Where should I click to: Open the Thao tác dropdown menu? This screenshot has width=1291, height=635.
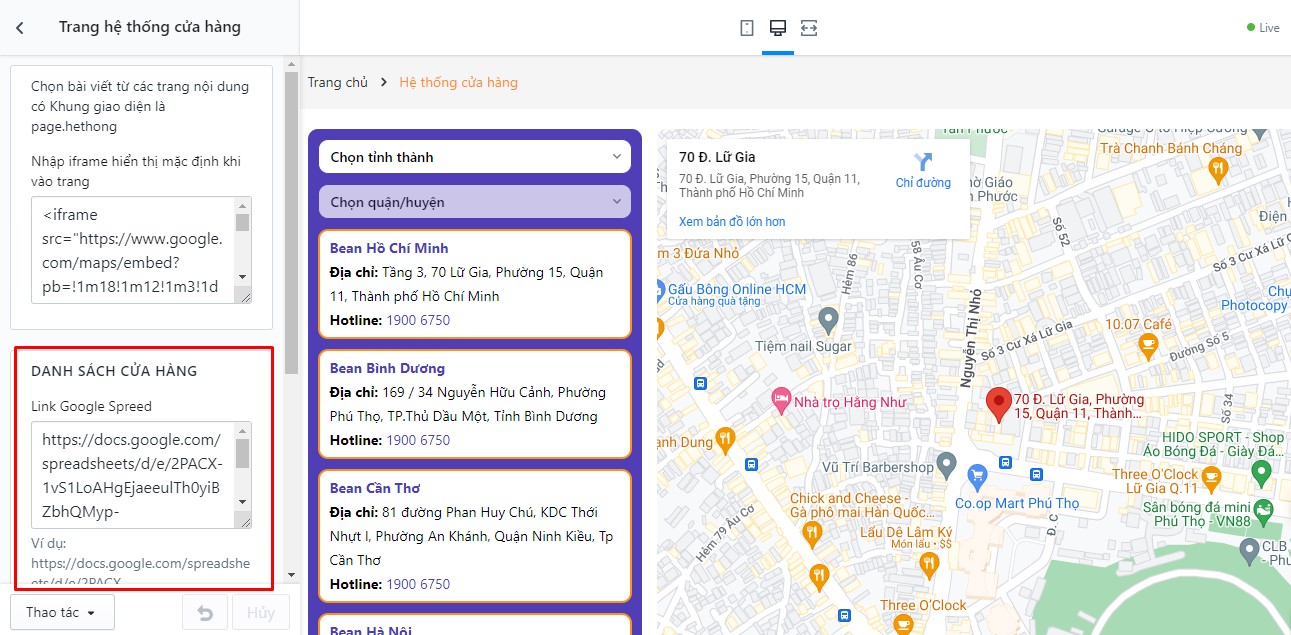pos(62,613)
